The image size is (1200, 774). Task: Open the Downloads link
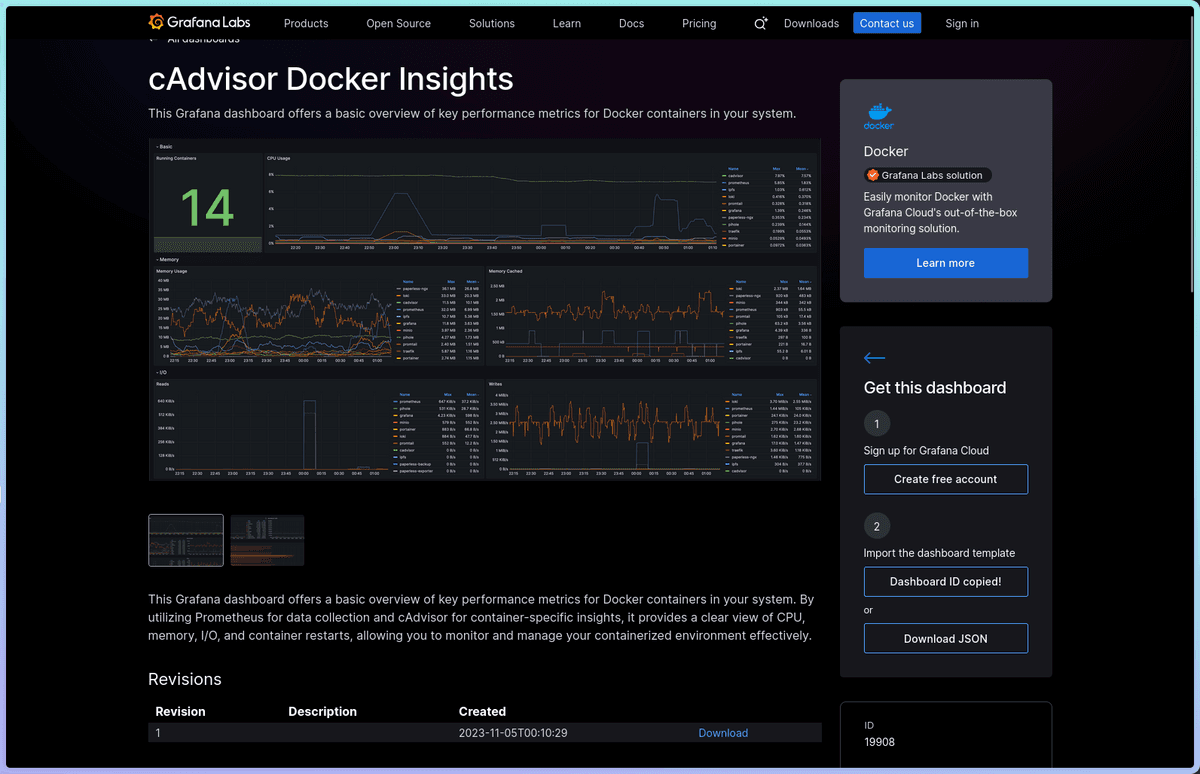coord(811,23)
